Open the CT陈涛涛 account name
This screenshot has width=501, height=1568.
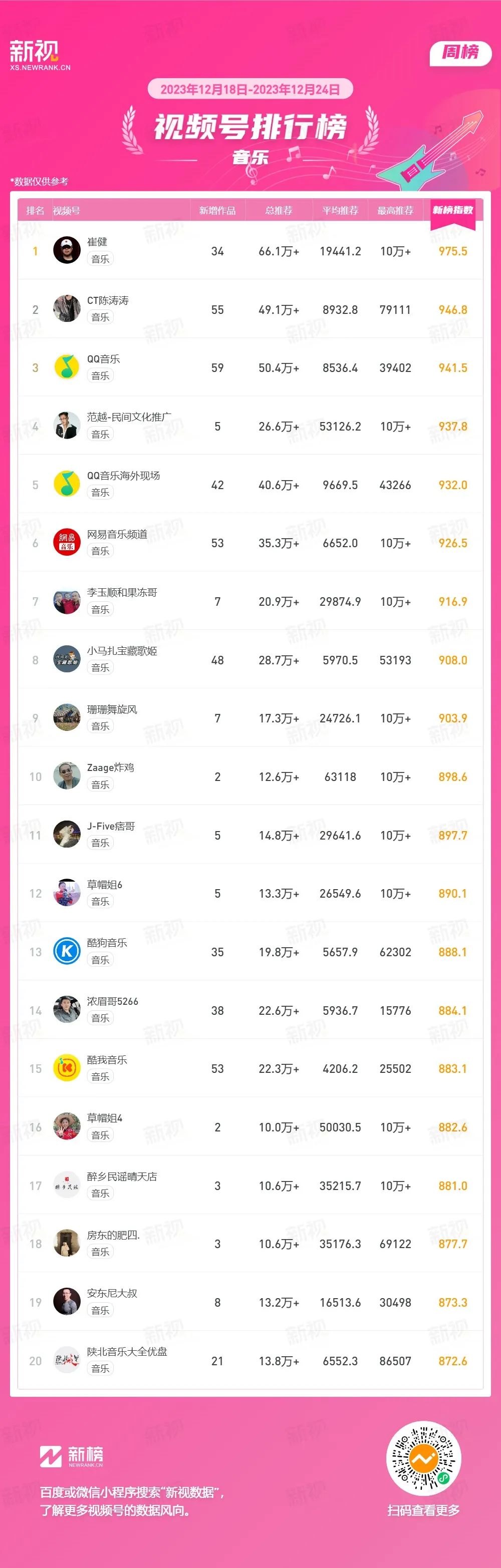pyautogui.click(x=108, y=301)
